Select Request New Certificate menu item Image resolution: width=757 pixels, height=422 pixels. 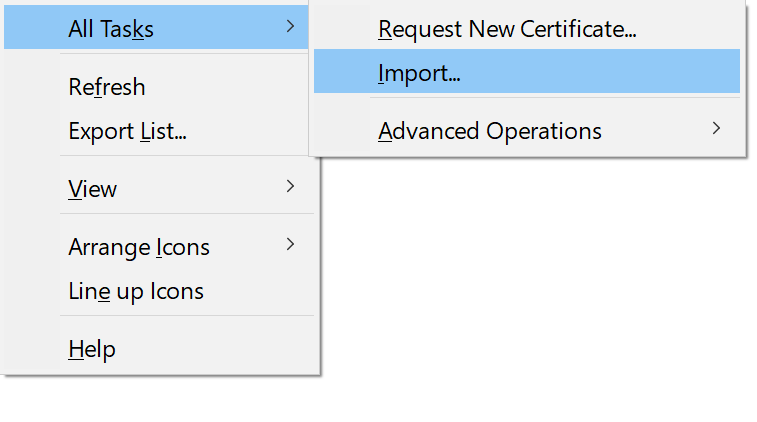click(507, 29)
